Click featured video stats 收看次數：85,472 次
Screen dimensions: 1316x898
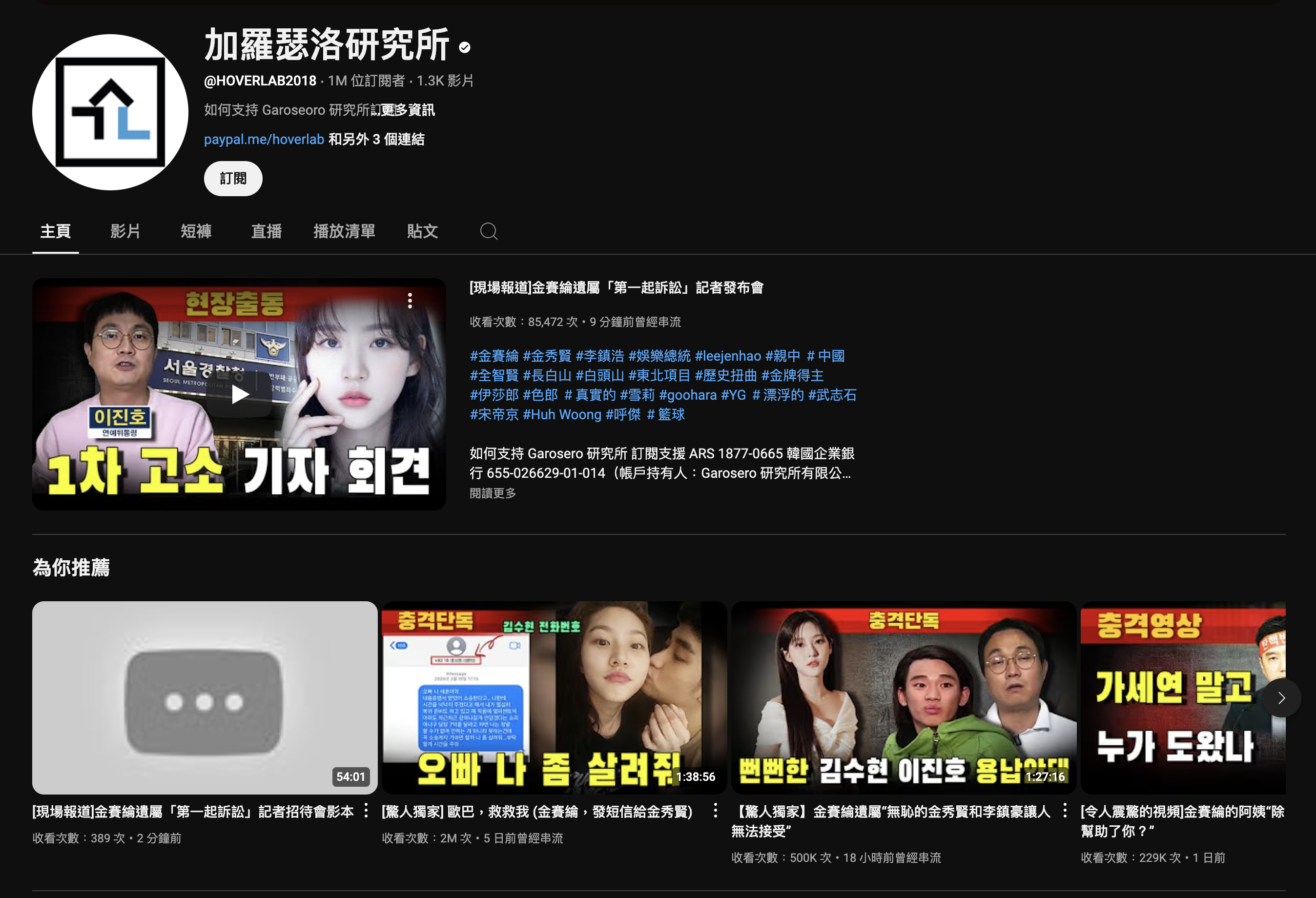click(524, 322)
